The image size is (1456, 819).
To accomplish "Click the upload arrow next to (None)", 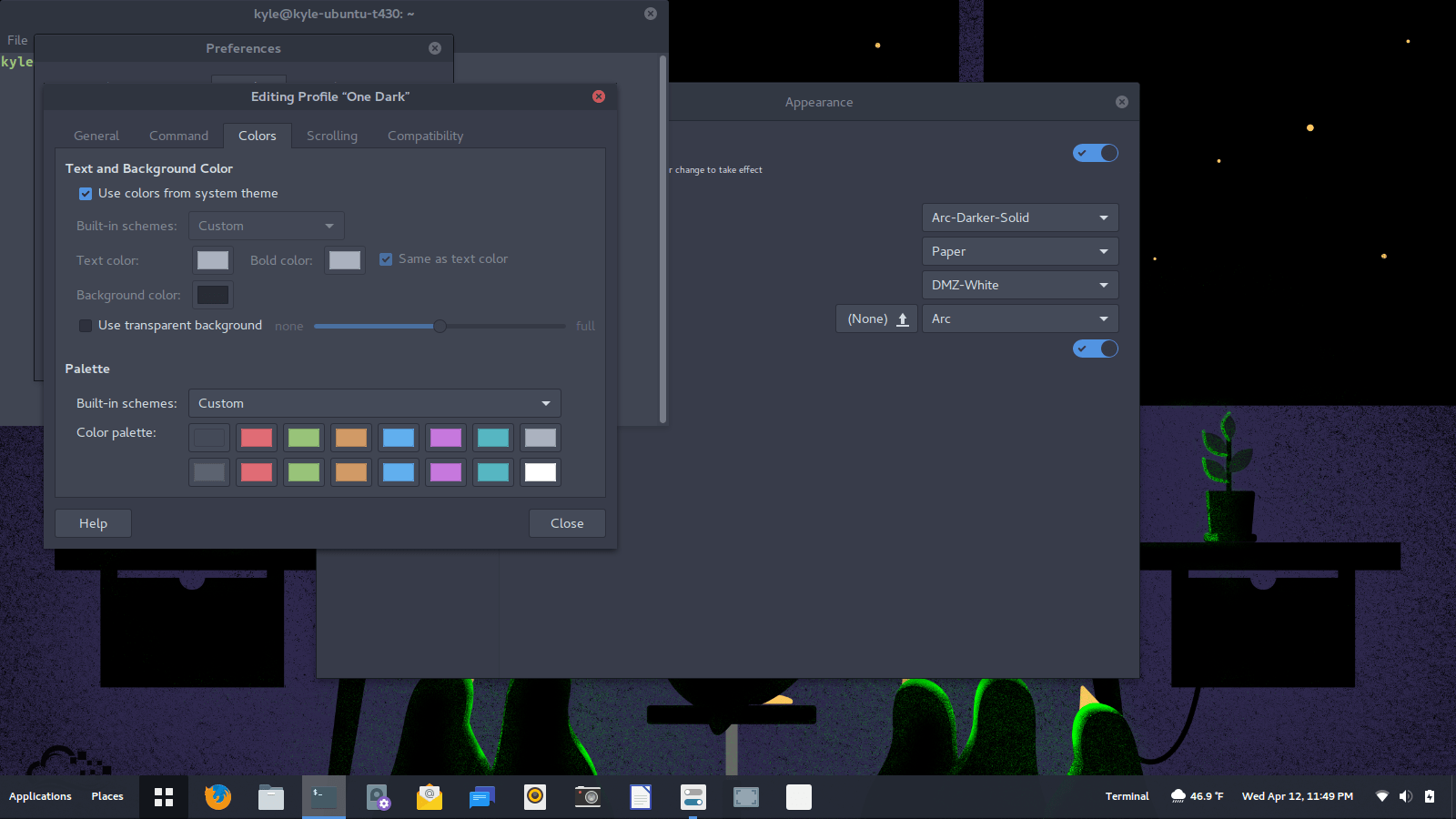I will pos(902,318).
